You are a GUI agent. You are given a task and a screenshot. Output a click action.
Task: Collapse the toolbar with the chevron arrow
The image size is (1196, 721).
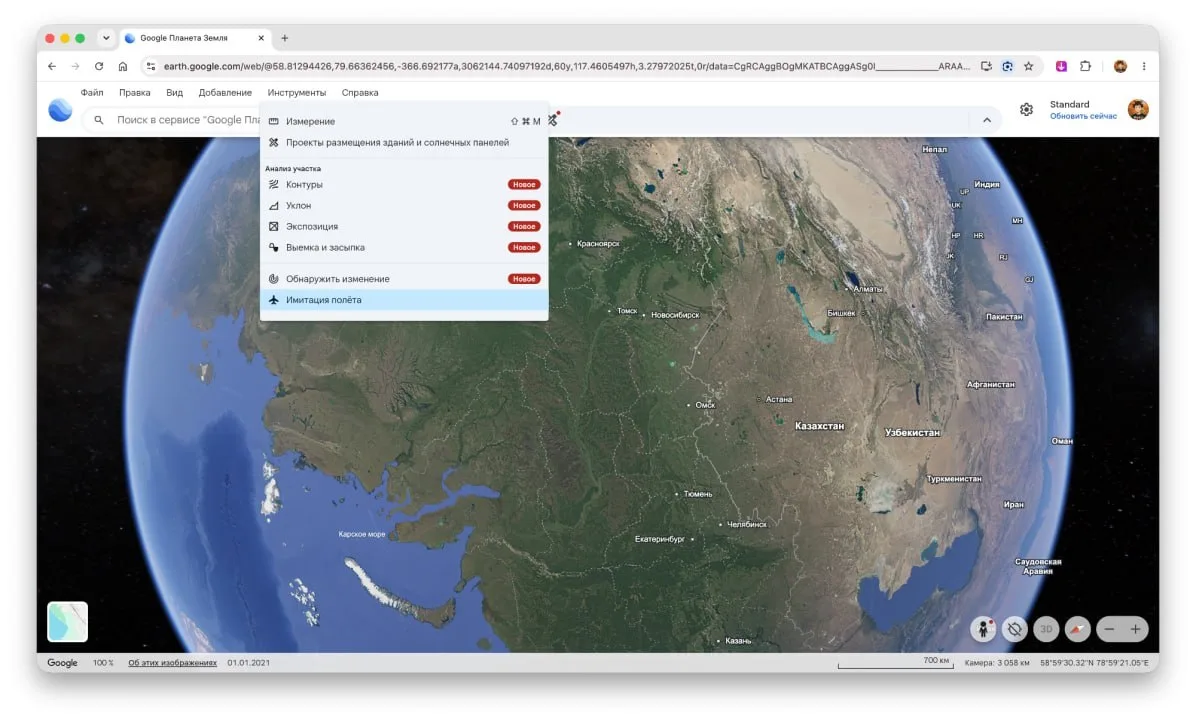tap(986, 120)
